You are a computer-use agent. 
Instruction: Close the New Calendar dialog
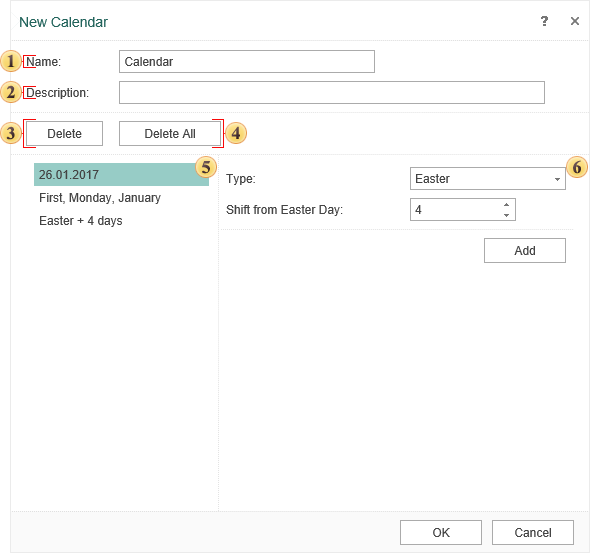(575, 21)
